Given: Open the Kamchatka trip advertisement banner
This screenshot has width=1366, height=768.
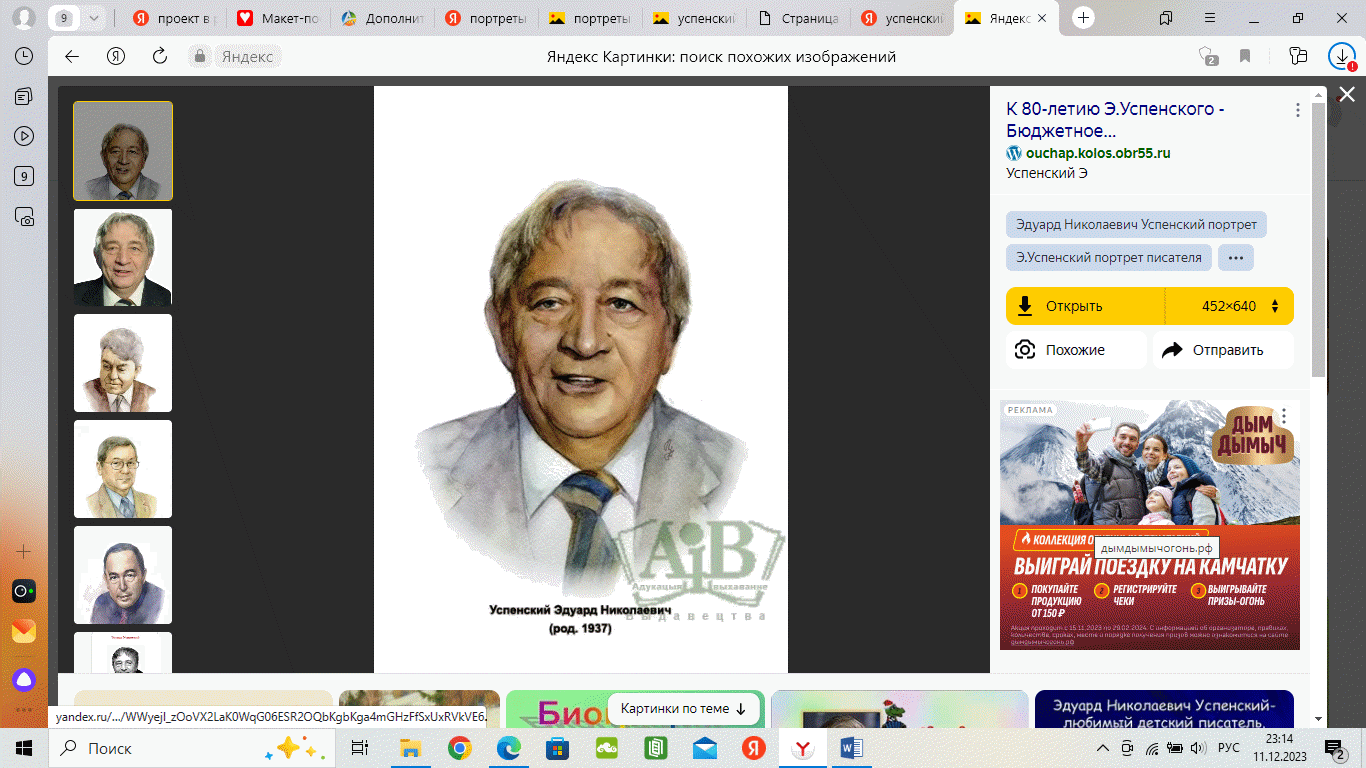Looking at the screenshot, I should (x=1150, y=525).
